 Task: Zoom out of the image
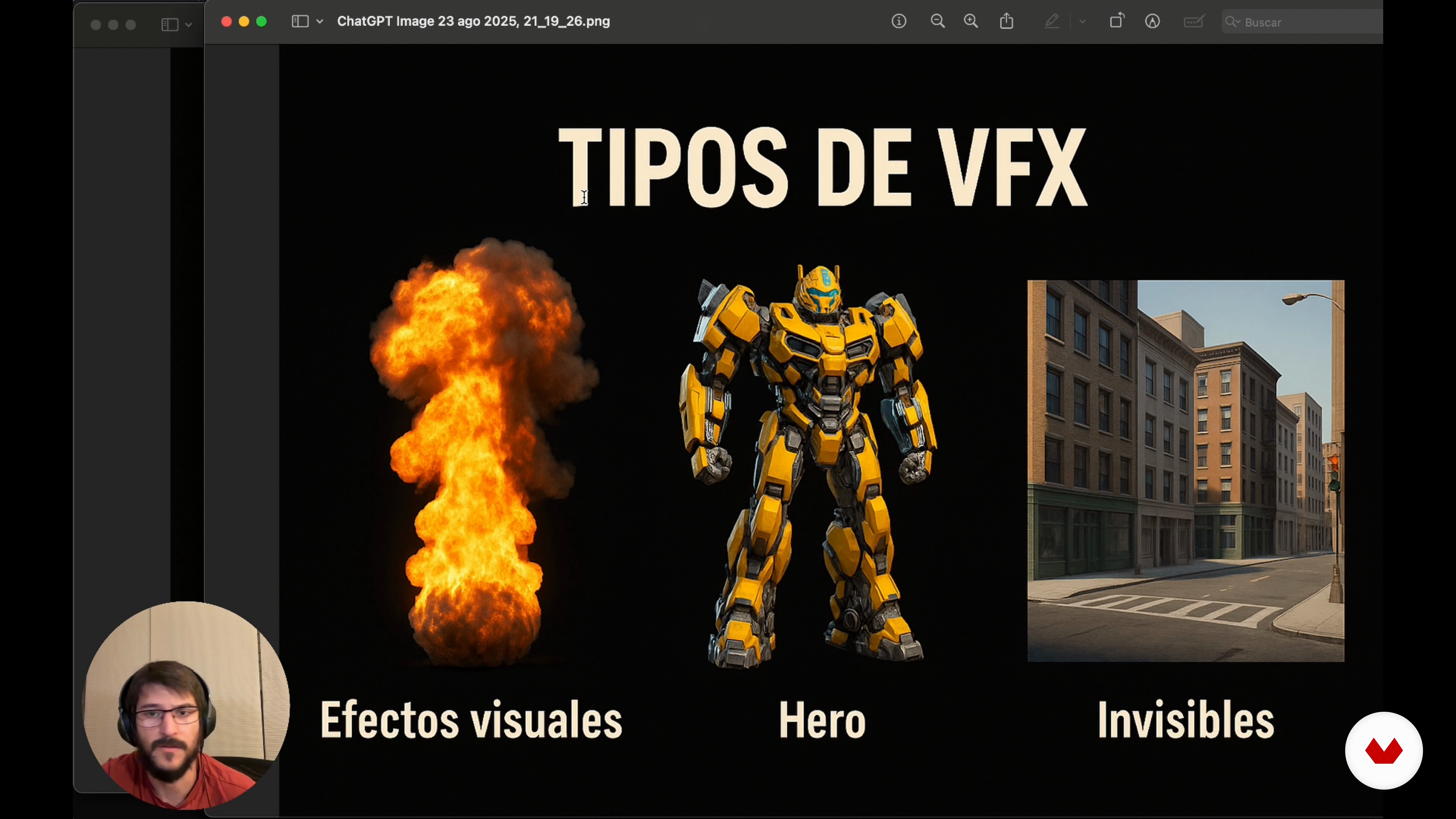[938, 22]
